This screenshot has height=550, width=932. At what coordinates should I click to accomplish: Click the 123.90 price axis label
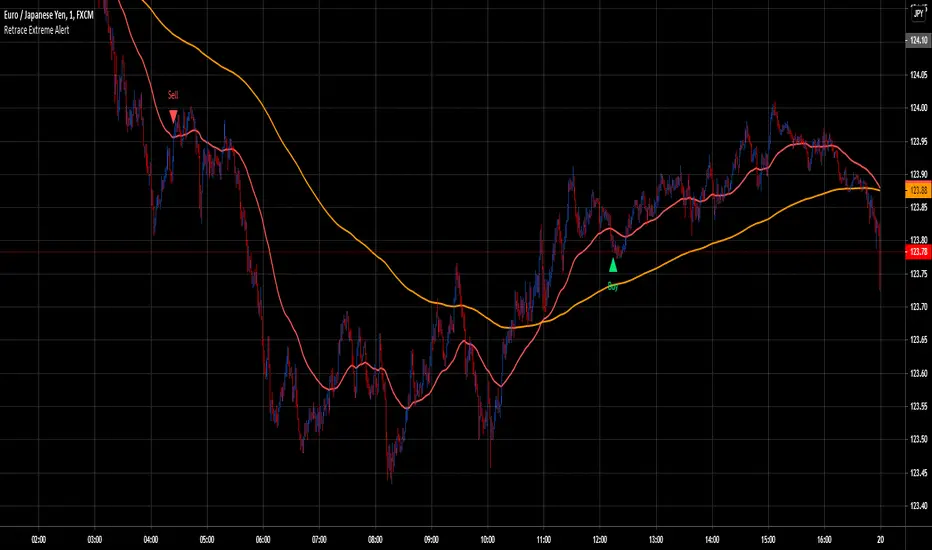click(x=918, y=174)
